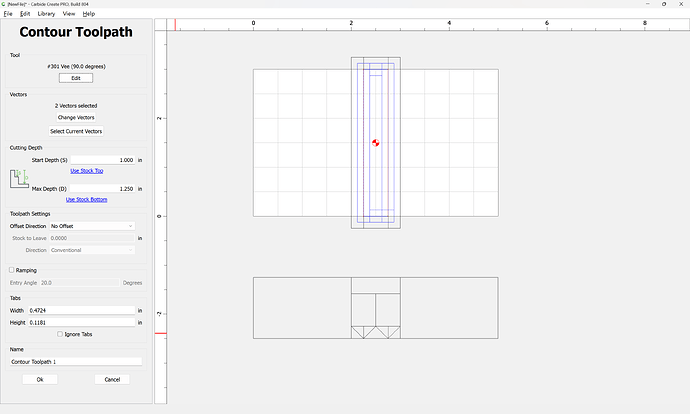The width and height of the screenshot is (690, 414).
Task: Open the View menu
Action: point(69,14)
